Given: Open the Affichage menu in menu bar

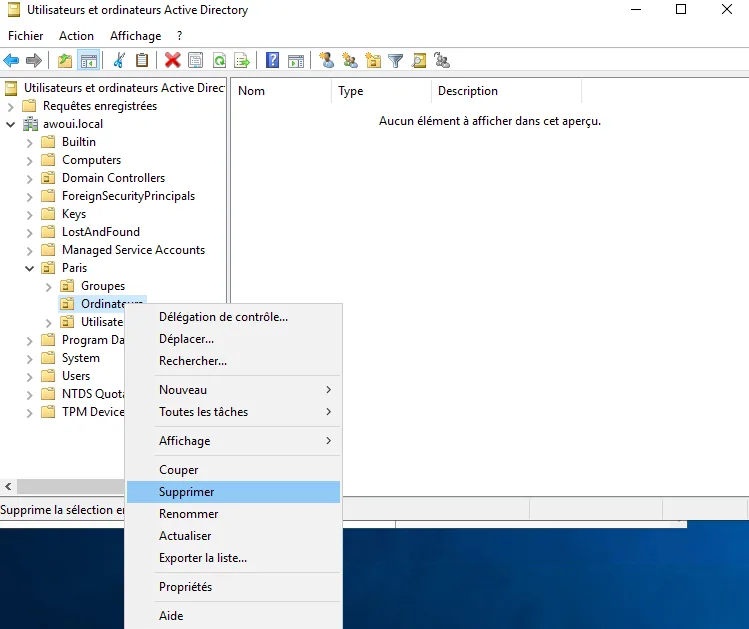Looking at the screenshot, I should tap(136, 36).
